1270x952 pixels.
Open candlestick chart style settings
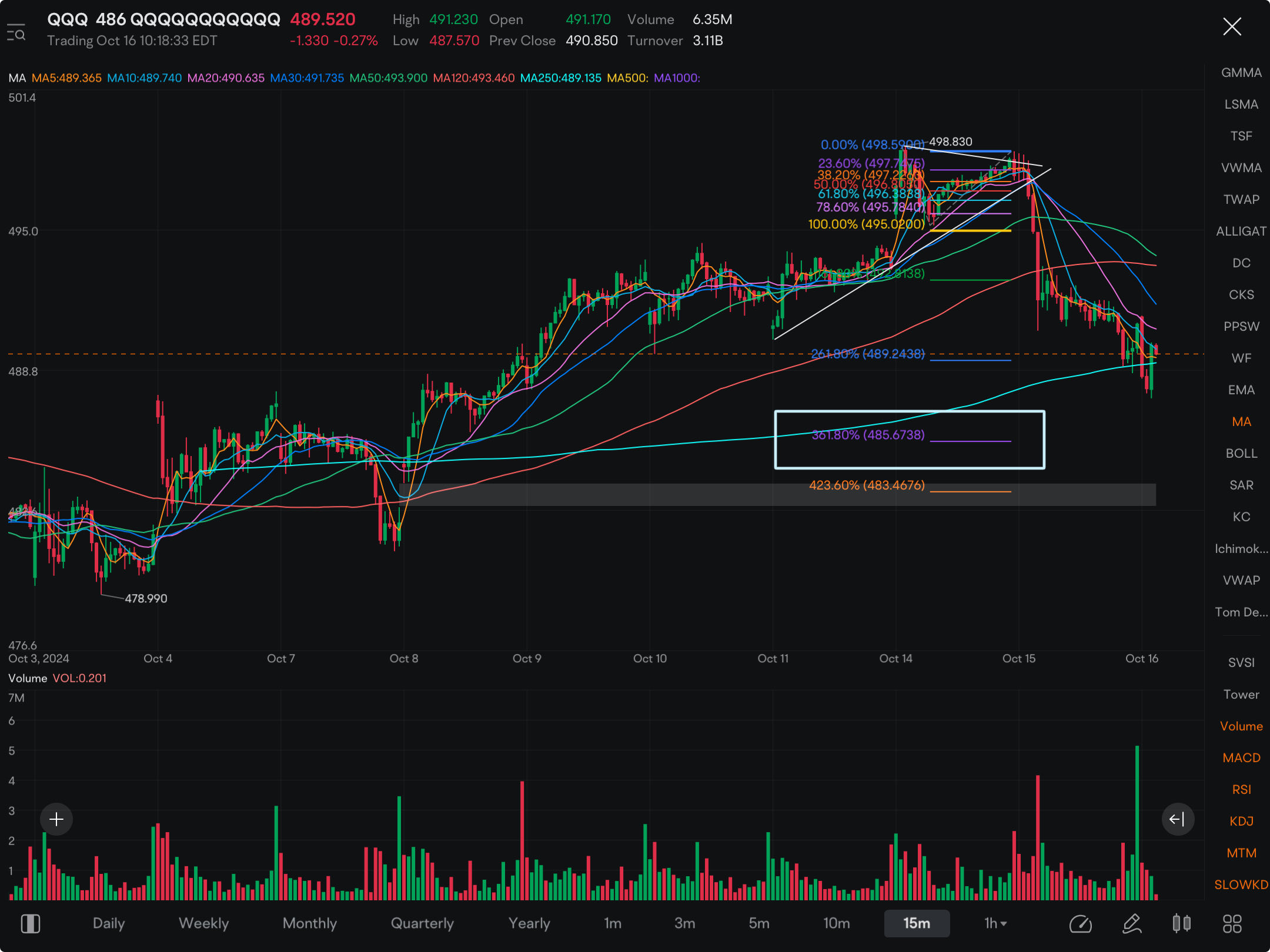pos(1181,924)
